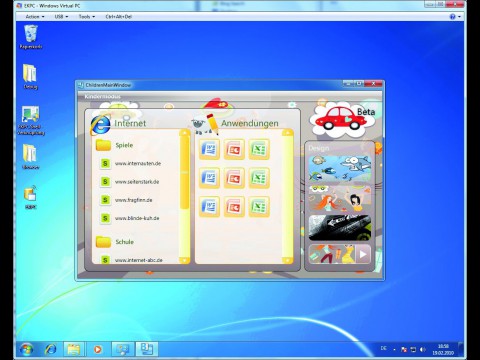Open the Word application icon in the top row
The image size is (480, 360).
[x=209, y=149]
